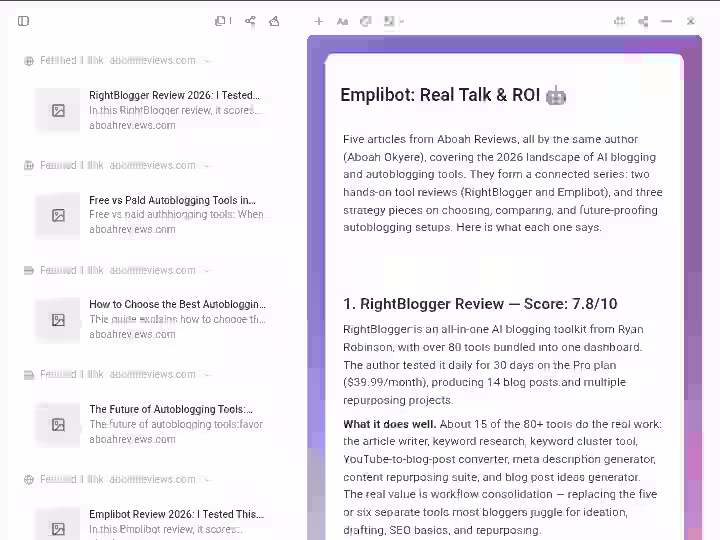Open How to Choose the Best Autoblogging link
Image resolution: width=720 pixels, height=540 pixels.
177,304
